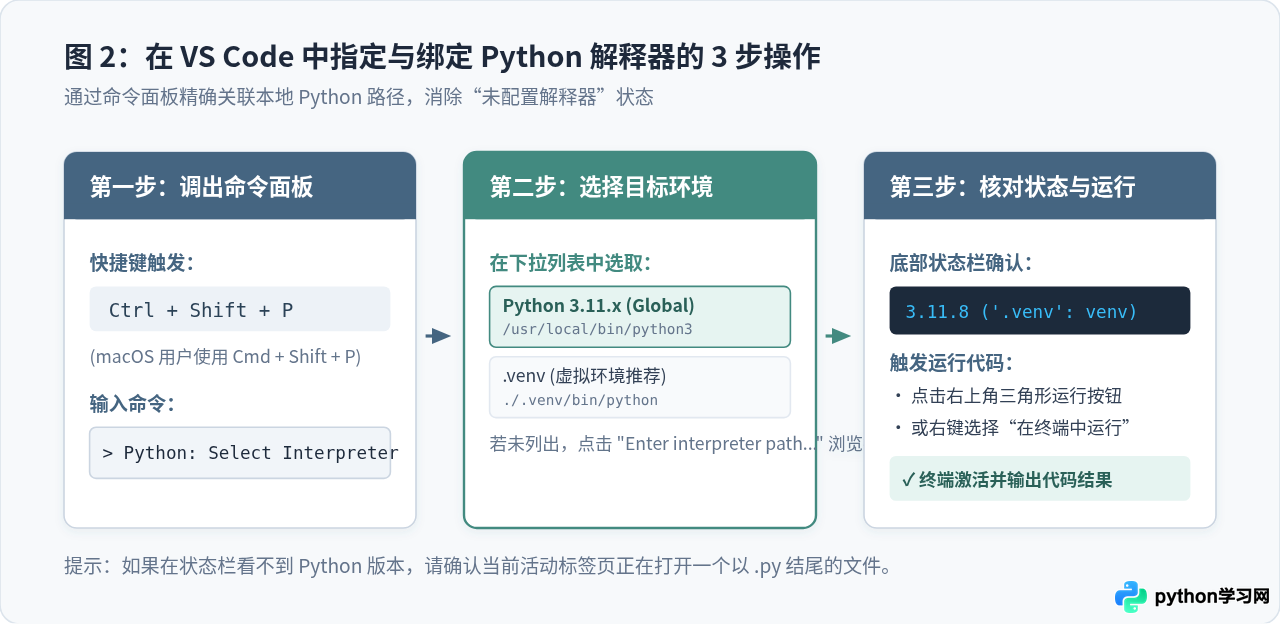Click the macOS Cmd + Shift + P note

coord(226,357)
